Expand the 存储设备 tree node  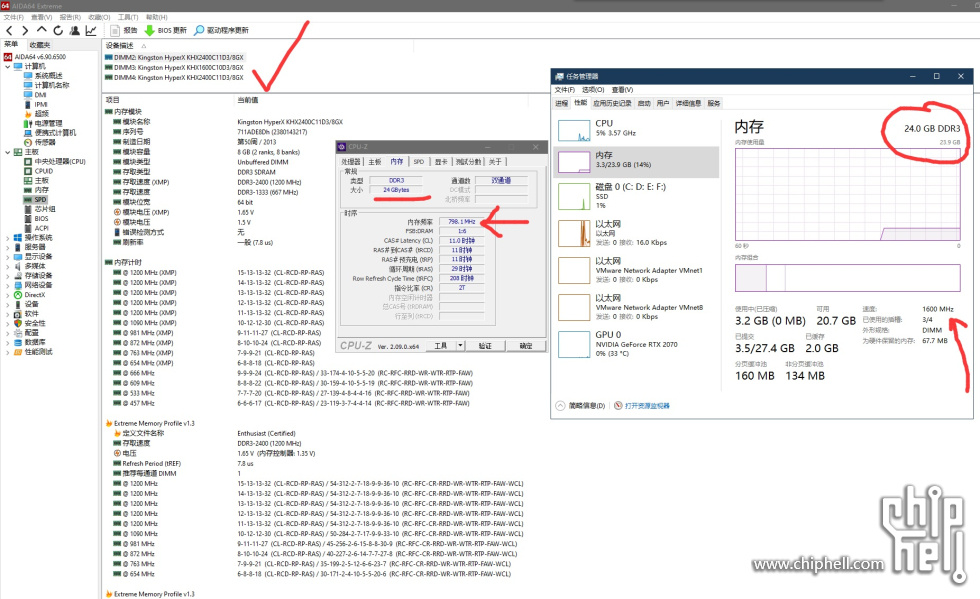pos(8,276)
